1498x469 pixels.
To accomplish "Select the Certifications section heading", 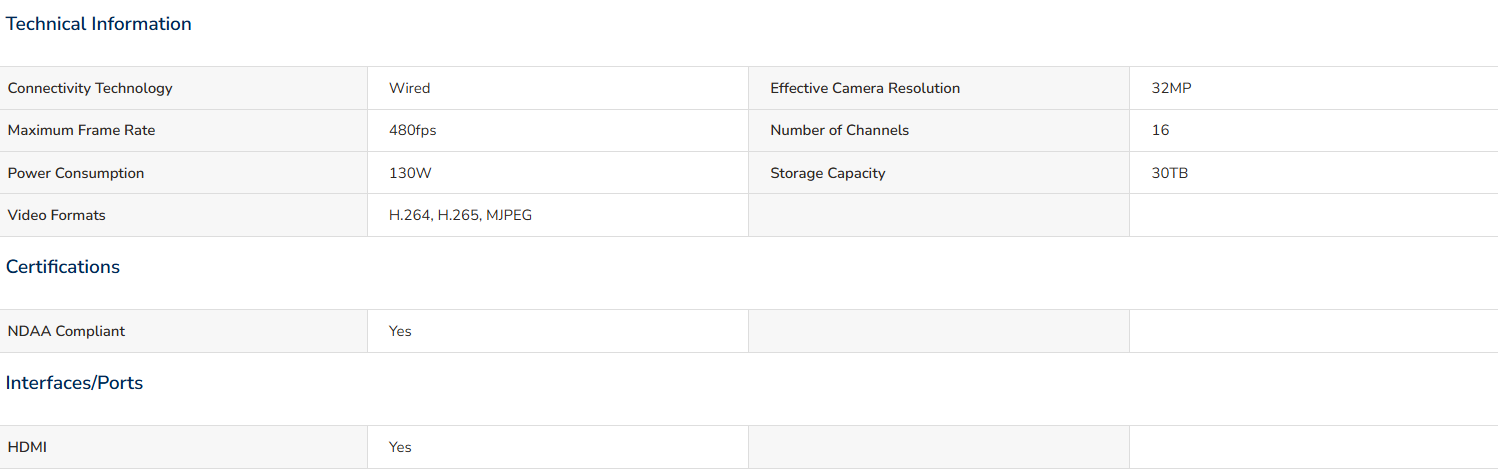I will pyautogui.click(x=63, y=267).
